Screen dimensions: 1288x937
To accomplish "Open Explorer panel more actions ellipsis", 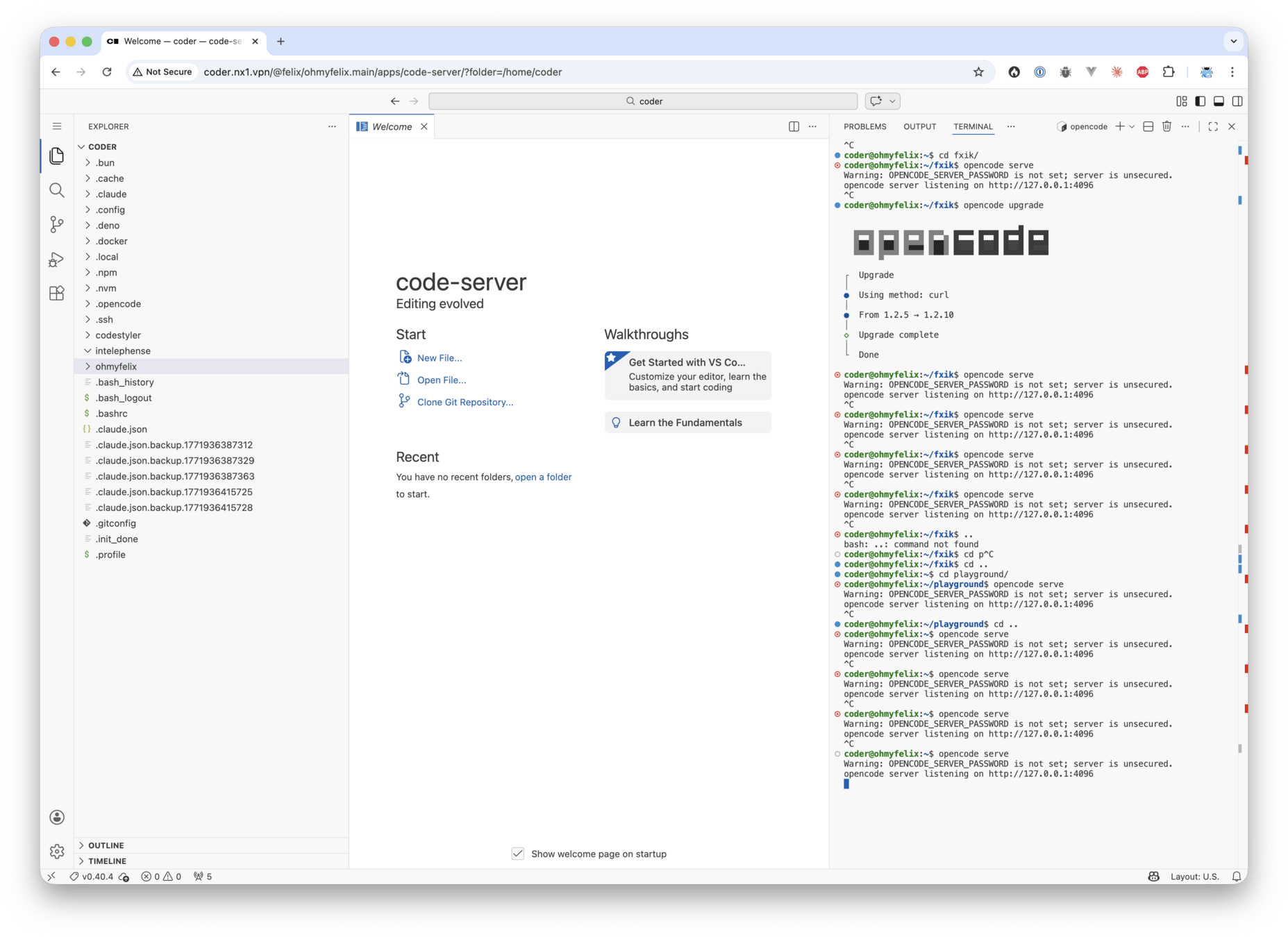I will tap(332, 126).
